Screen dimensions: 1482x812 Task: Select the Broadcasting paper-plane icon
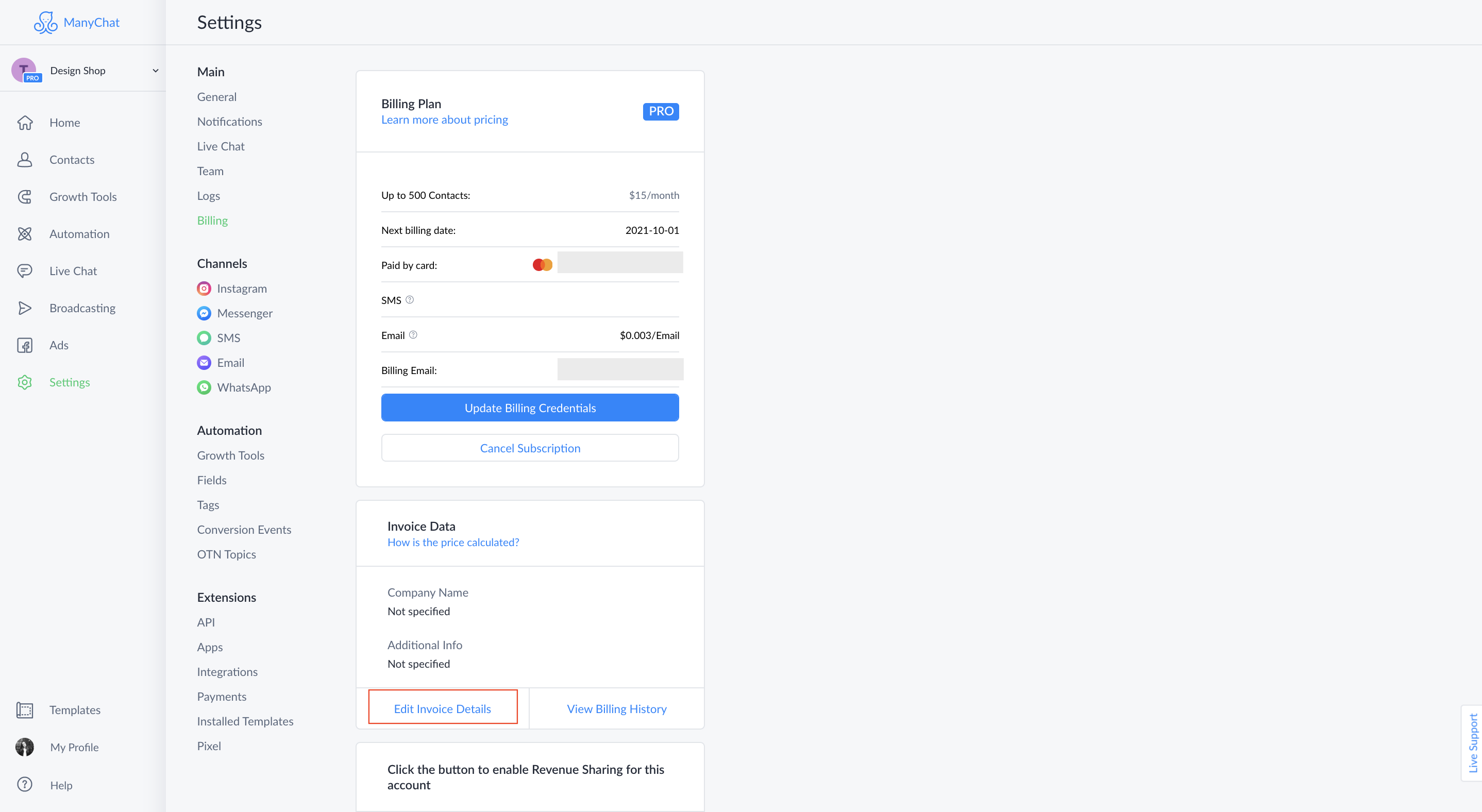point(25,308)
